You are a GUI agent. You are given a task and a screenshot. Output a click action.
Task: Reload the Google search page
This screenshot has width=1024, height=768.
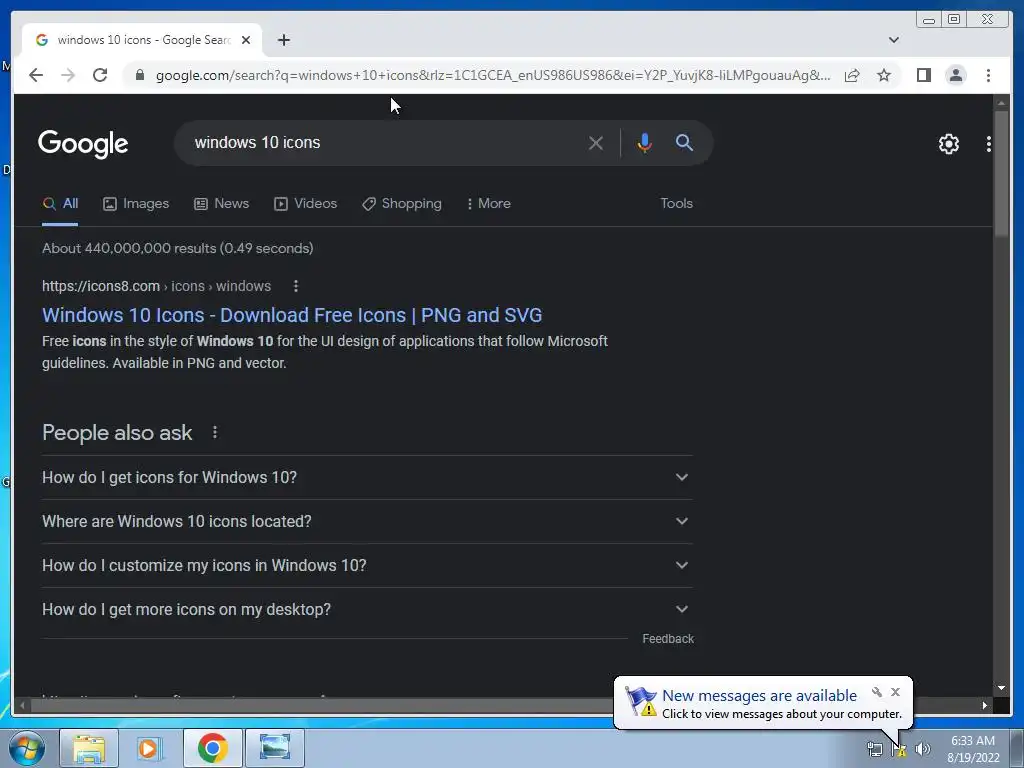[100, 75]
